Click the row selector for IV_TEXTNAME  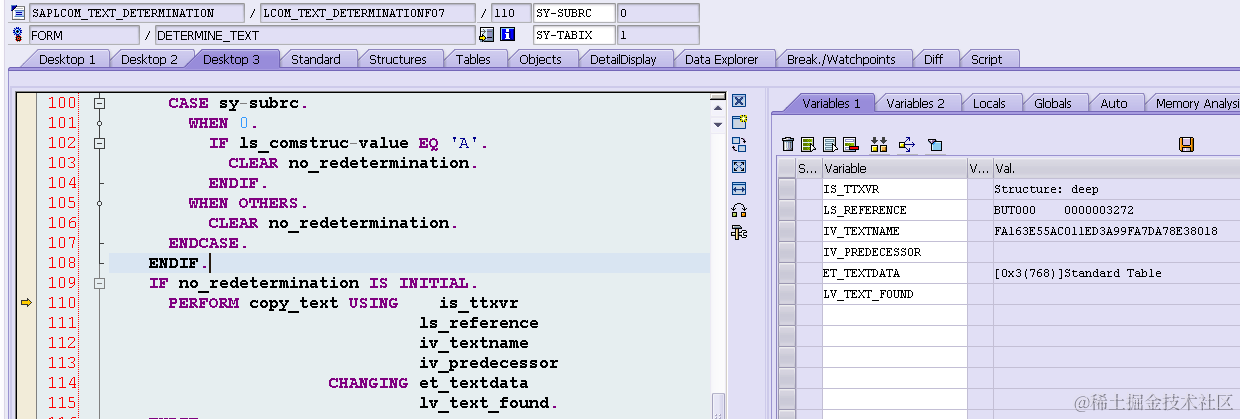787,231
